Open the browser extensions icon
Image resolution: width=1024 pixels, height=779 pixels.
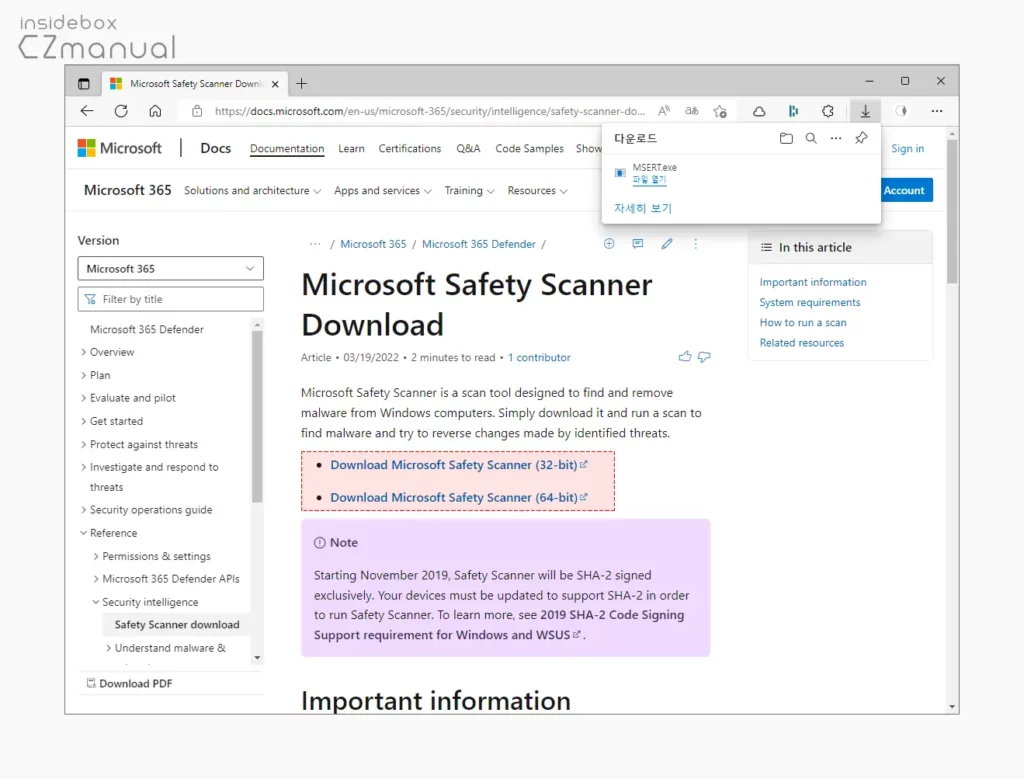[x=827, y=110]
